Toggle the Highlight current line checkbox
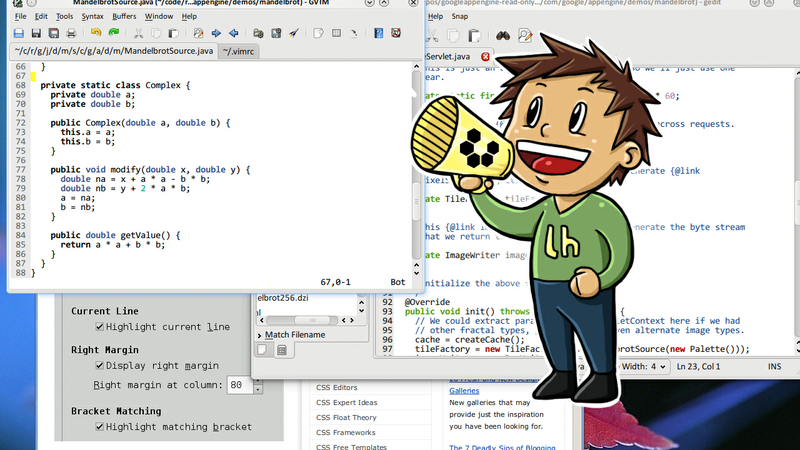Image resolution: width=800 pixels, height=450 pixels. click(99, 327)
